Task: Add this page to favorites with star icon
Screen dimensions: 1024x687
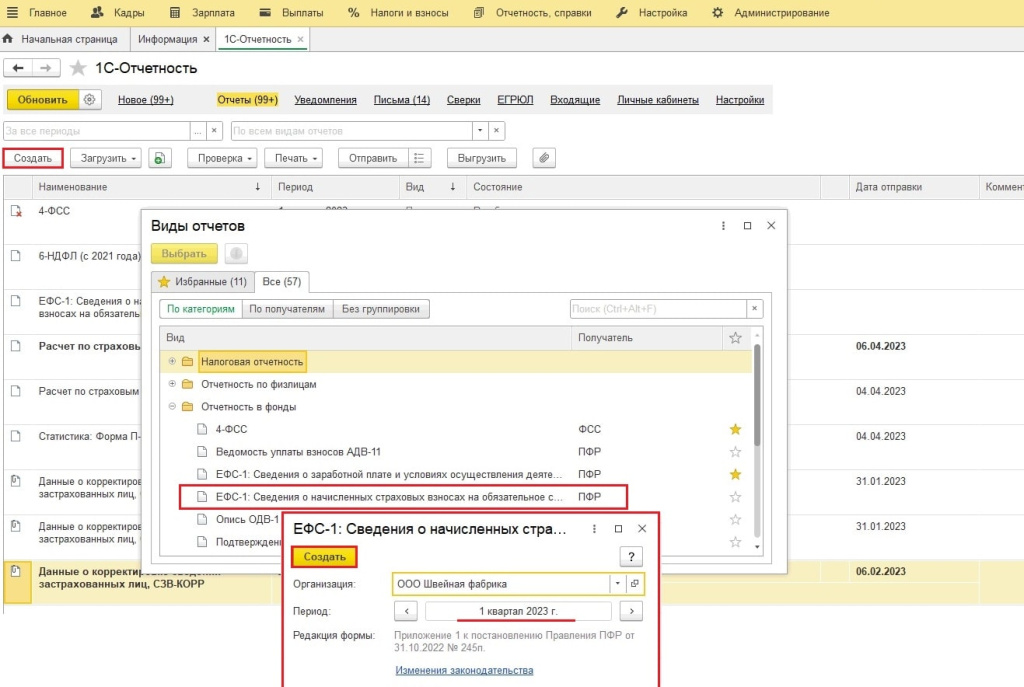Action: coord(78,68)
